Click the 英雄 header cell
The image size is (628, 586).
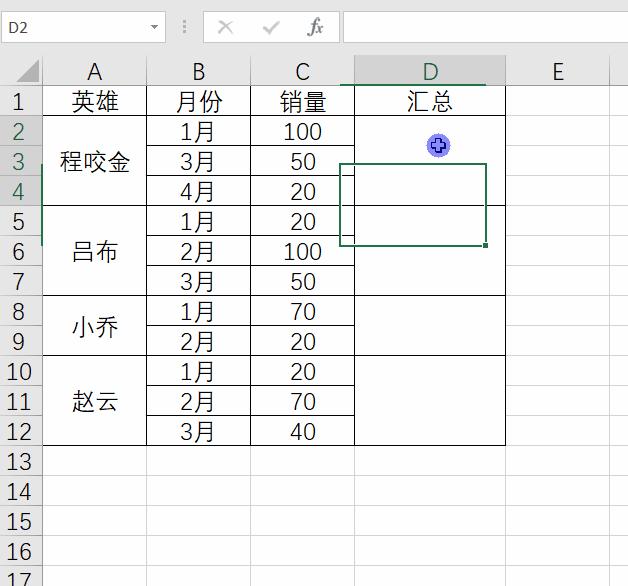click(95, 101)
